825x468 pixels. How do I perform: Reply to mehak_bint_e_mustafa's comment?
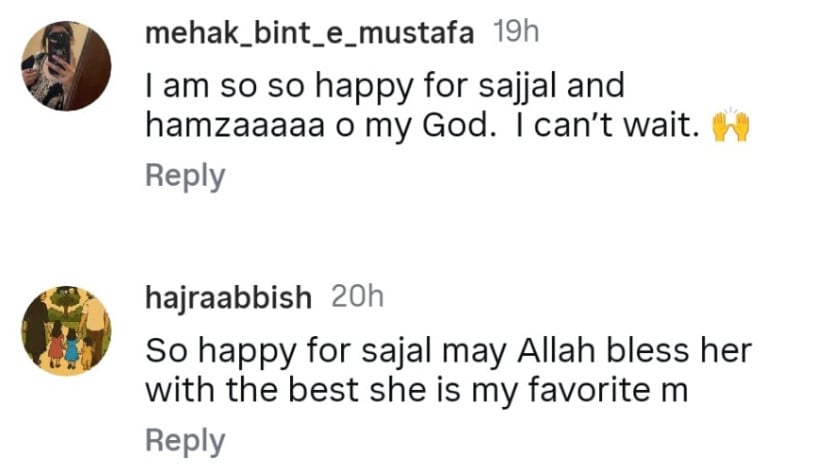(185, 176)
